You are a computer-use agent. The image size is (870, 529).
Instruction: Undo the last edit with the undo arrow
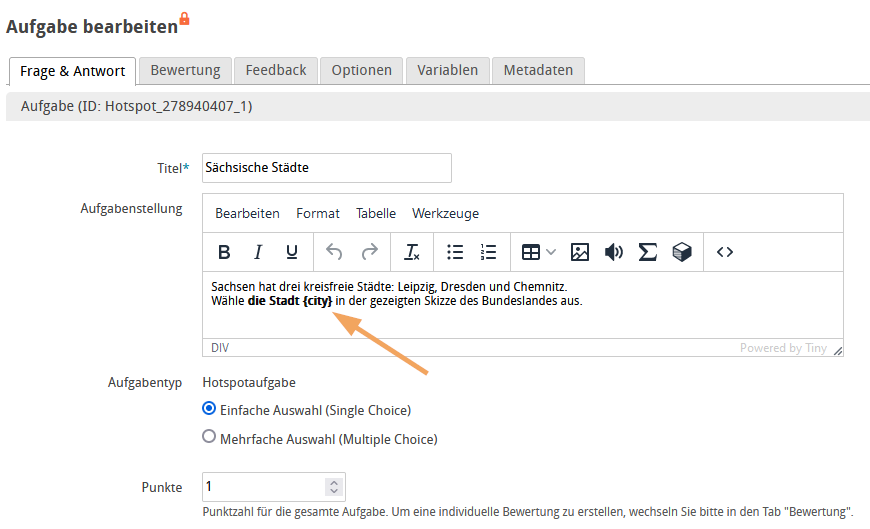(x=334, y=252)
